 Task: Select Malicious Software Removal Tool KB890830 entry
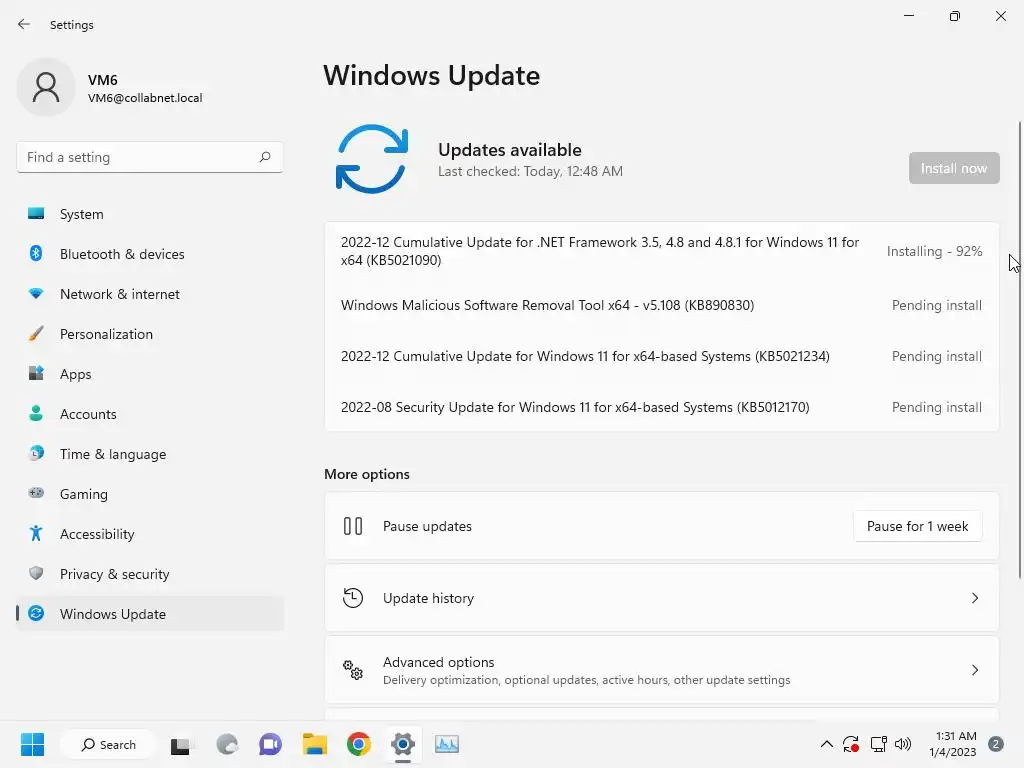[547, 305]
